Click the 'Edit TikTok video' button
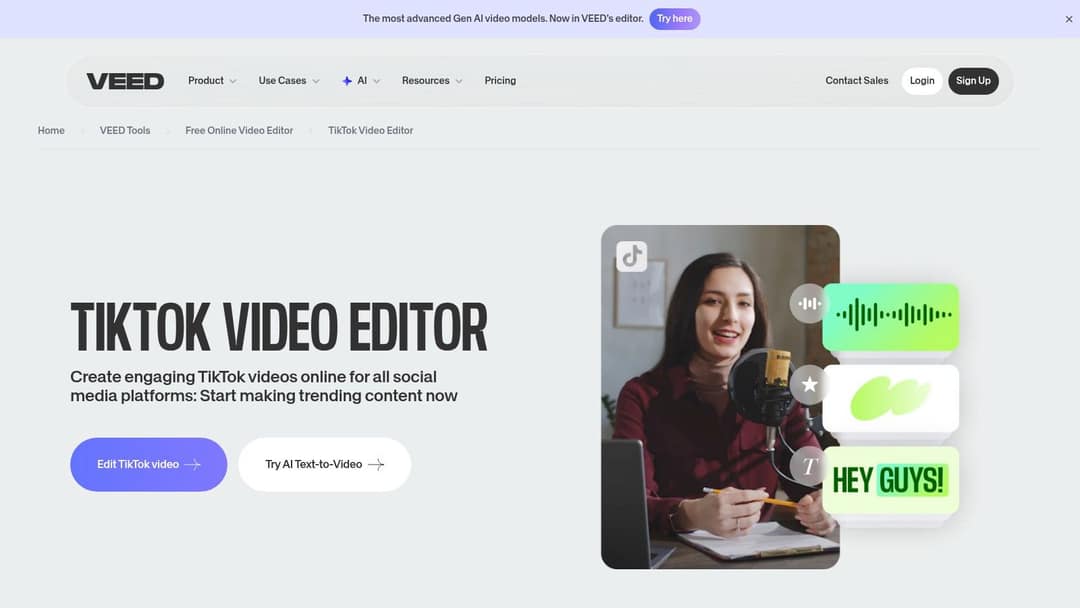 point(149,464)
